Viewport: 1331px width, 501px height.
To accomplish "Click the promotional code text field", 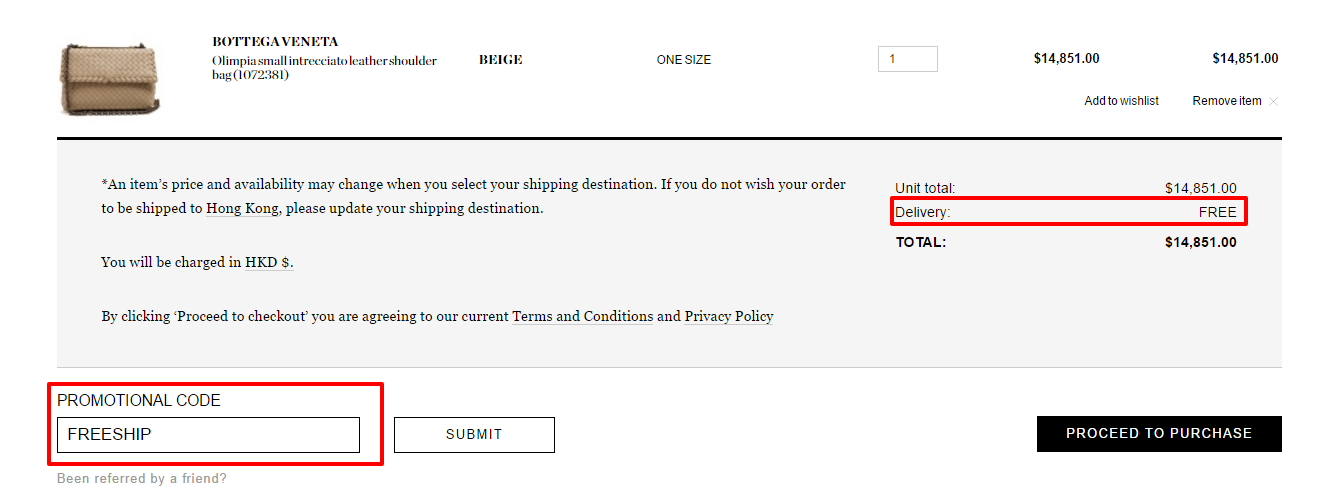I will tap(208, 435).
